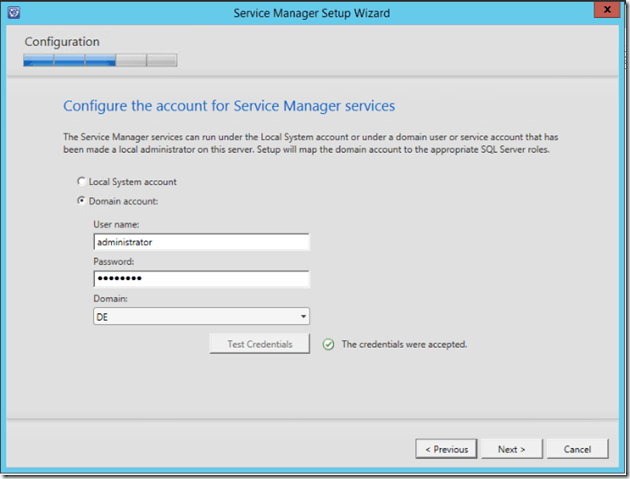Click the Service Manager icon in title bar

tap(15, 13)
